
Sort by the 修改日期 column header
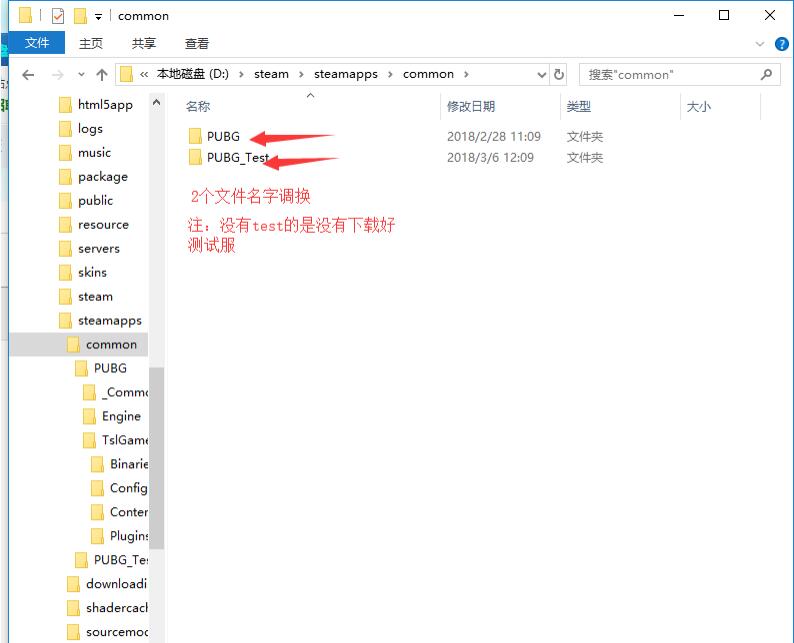[x=470, y=106]
